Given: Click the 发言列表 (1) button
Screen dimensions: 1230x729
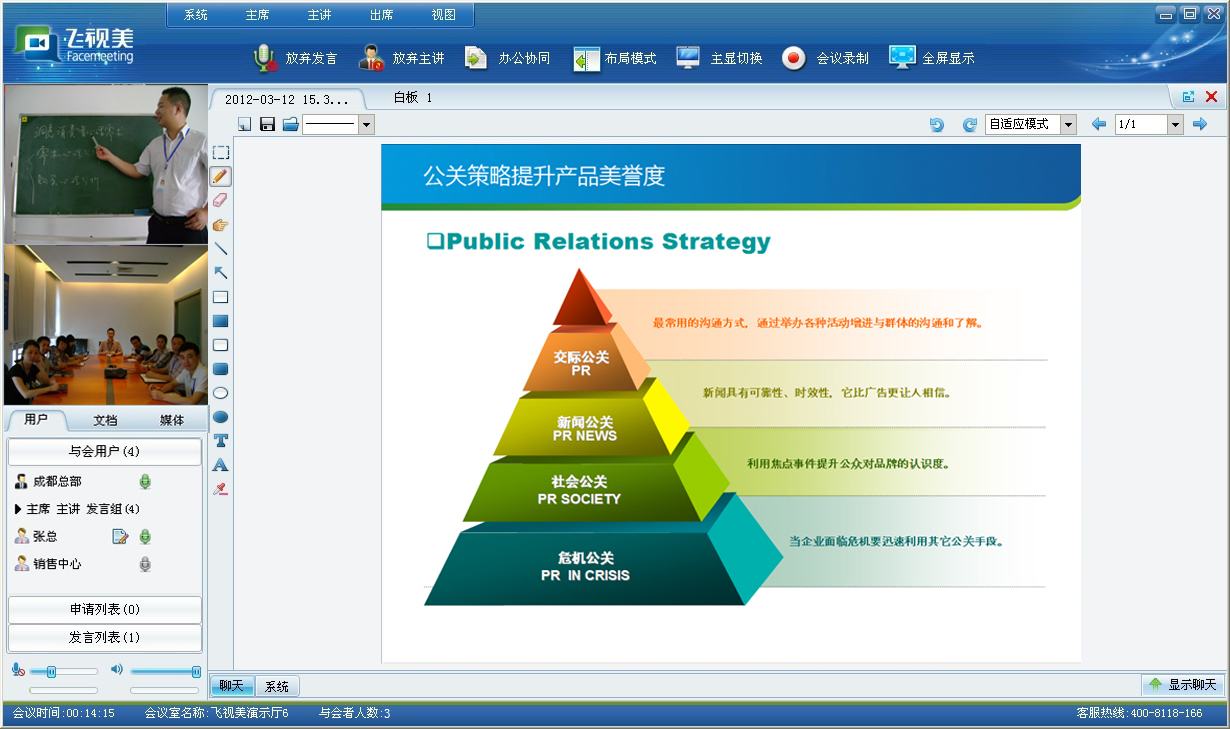Looking at the screenshot, I should tap(105, 637).
